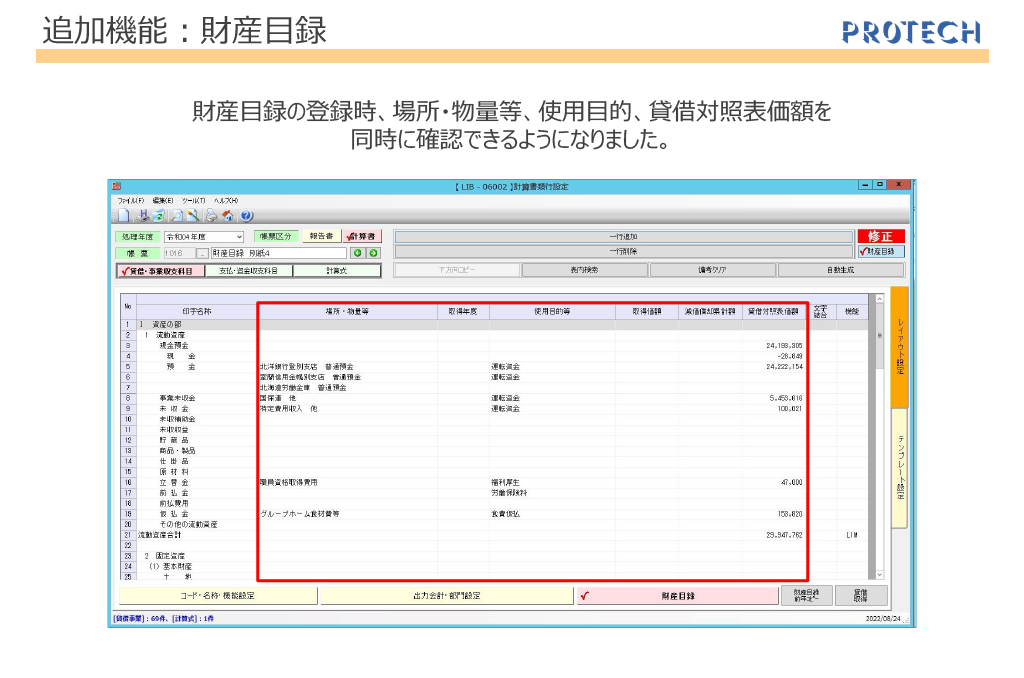
Task: Open the 処理年度 dropdown showing 令和04年度
Action: pyautogui.click(x=239, y=237)
